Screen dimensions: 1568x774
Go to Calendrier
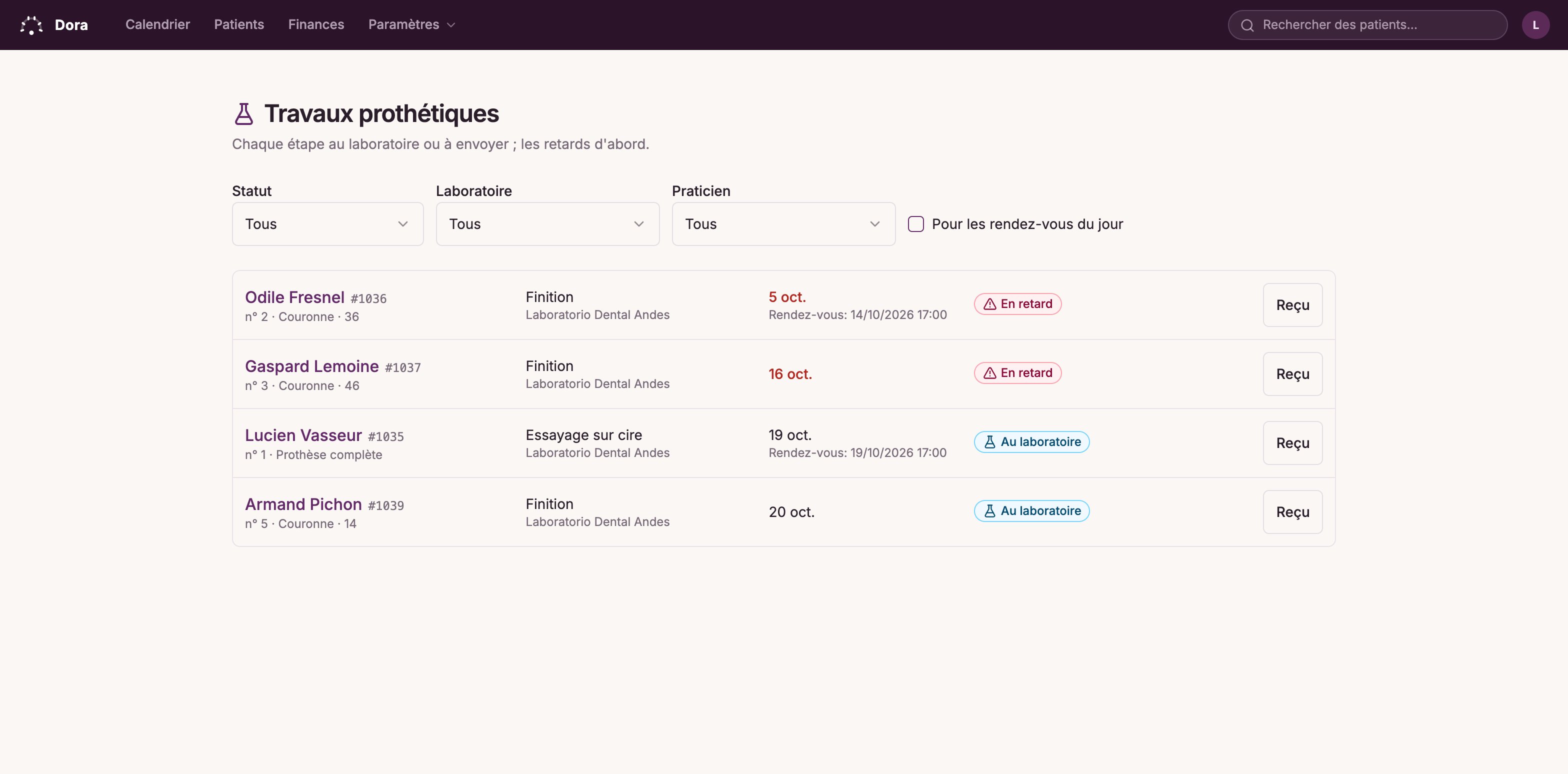point(157,24)
